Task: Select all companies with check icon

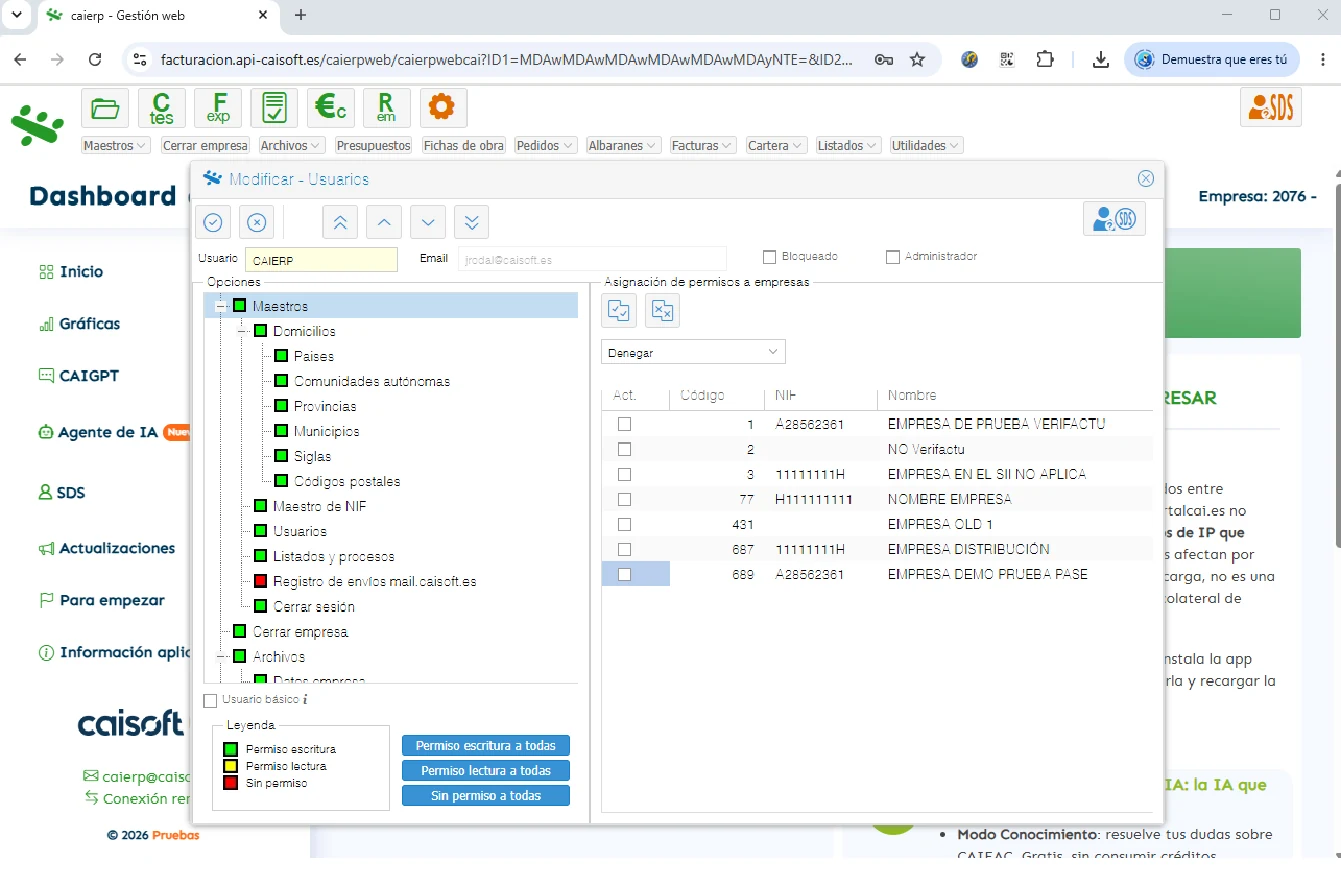Action: [619, 311]
